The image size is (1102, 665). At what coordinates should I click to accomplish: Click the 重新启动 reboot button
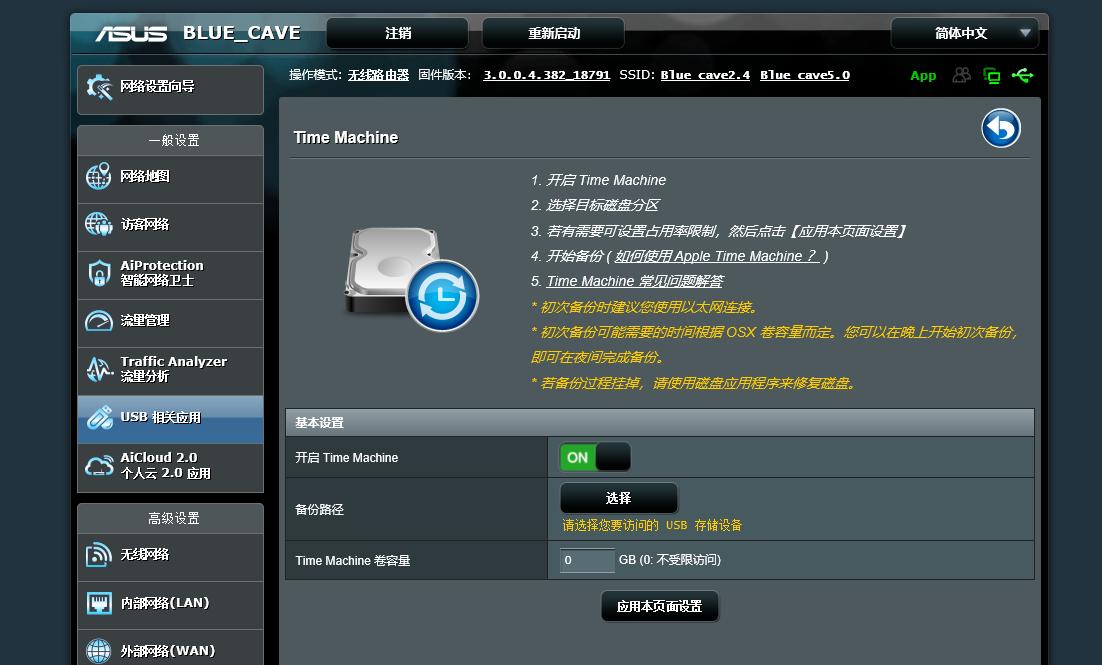[x=554, y=33]
